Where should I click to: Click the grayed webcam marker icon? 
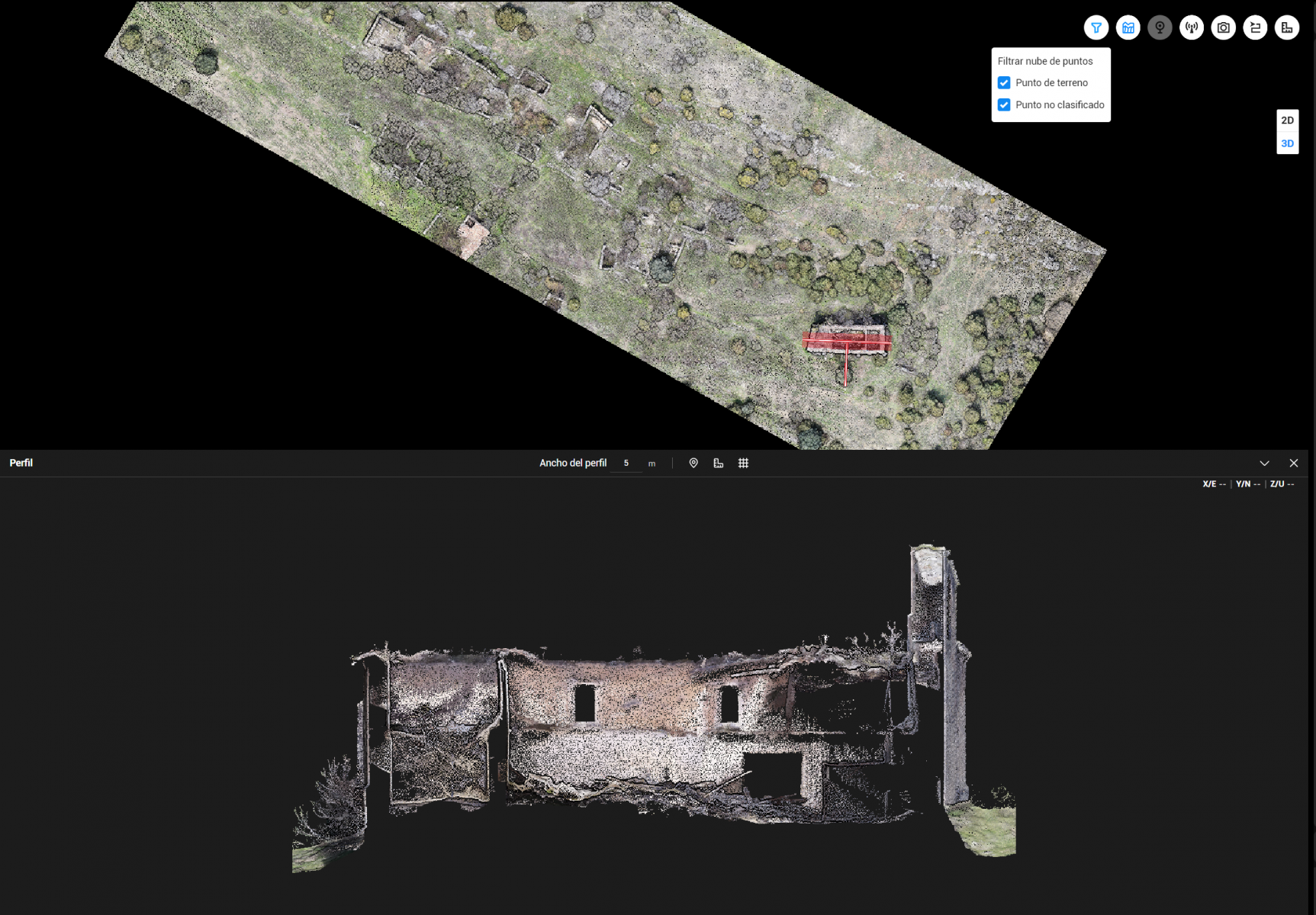(x=1160, y=28)
